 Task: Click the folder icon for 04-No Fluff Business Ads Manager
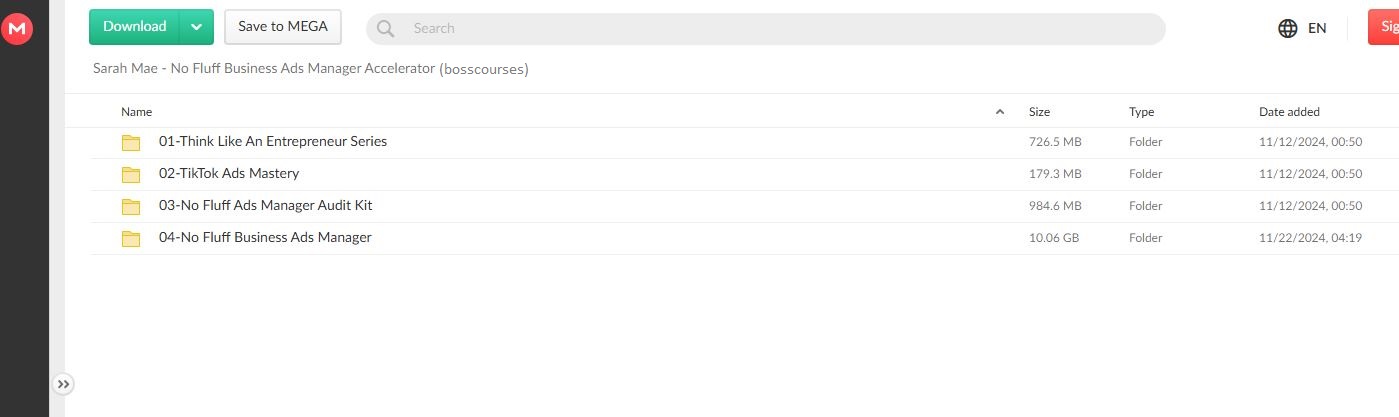coord(131,238)
